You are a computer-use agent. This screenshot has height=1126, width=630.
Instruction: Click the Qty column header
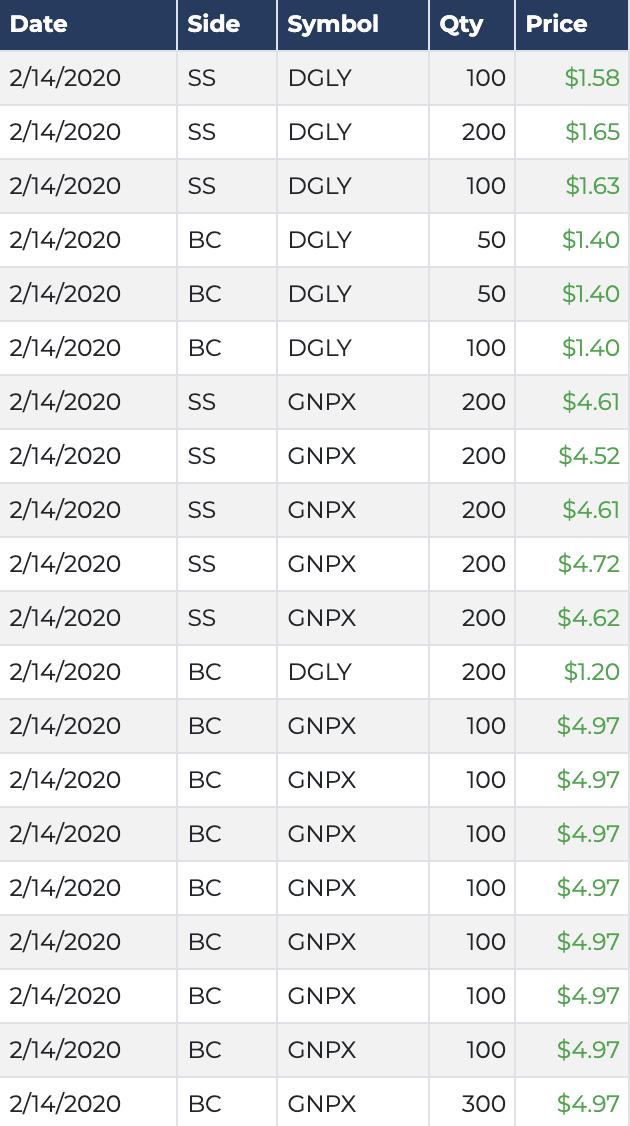461,24
